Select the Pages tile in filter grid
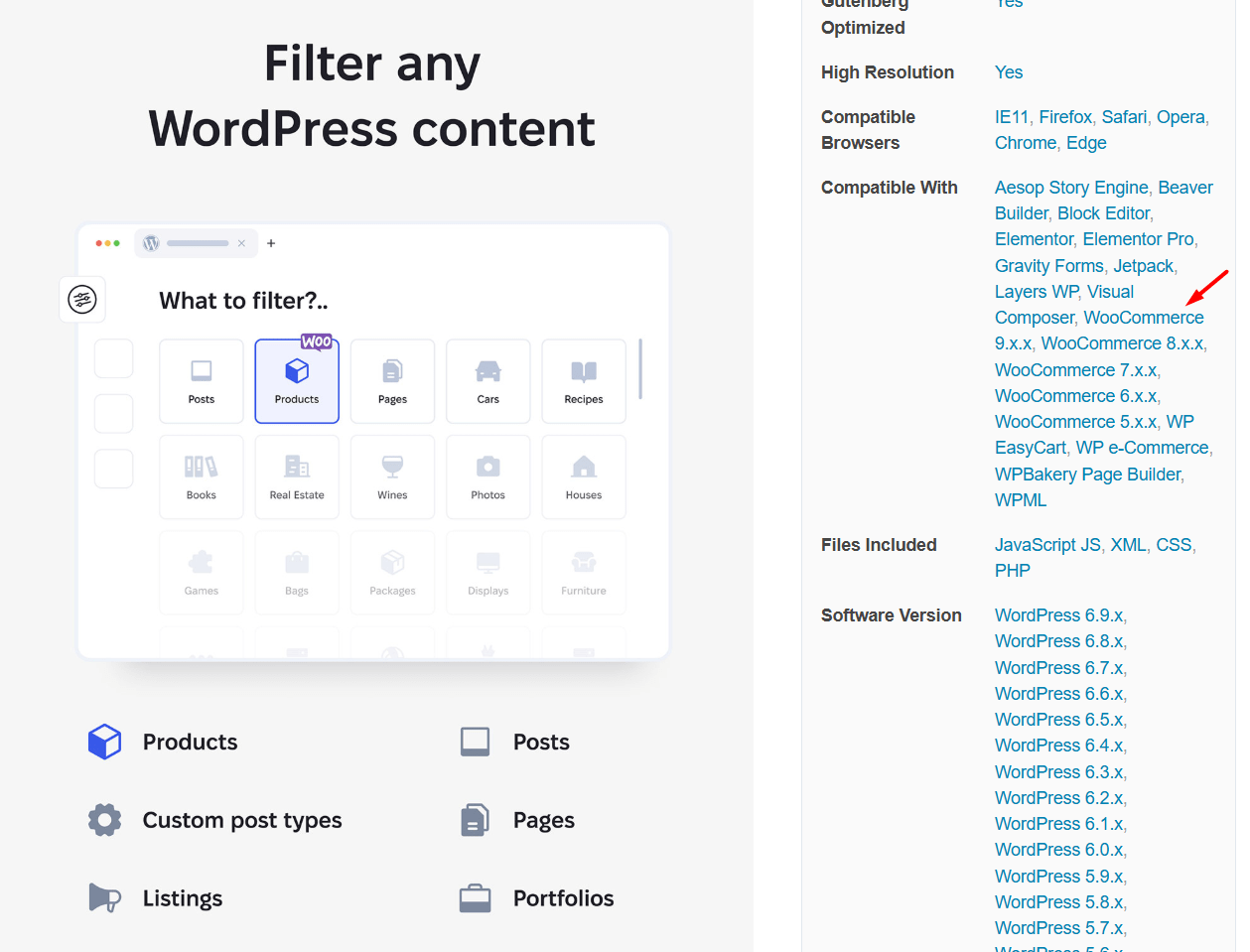Screen dimensions: 1250x952 [392, 381]
